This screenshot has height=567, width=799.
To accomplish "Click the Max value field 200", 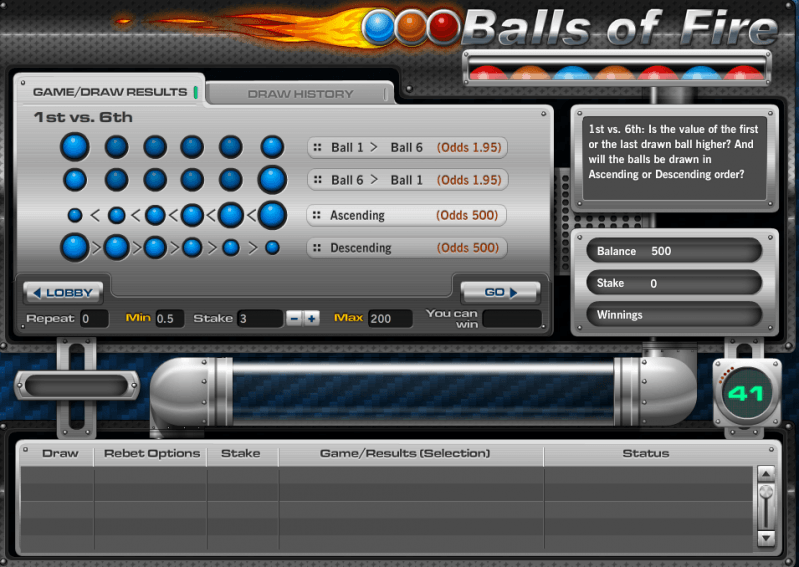I will point(390,319).
